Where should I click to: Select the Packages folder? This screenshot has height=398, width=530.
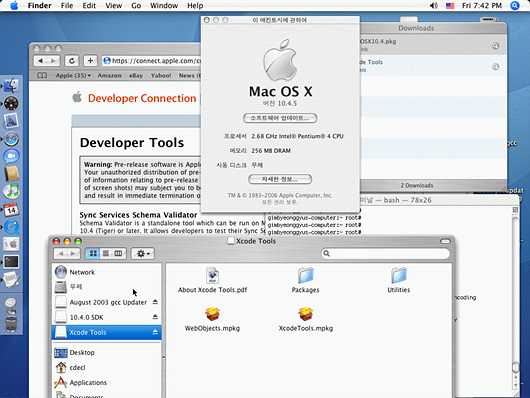[x=305, y=280]
